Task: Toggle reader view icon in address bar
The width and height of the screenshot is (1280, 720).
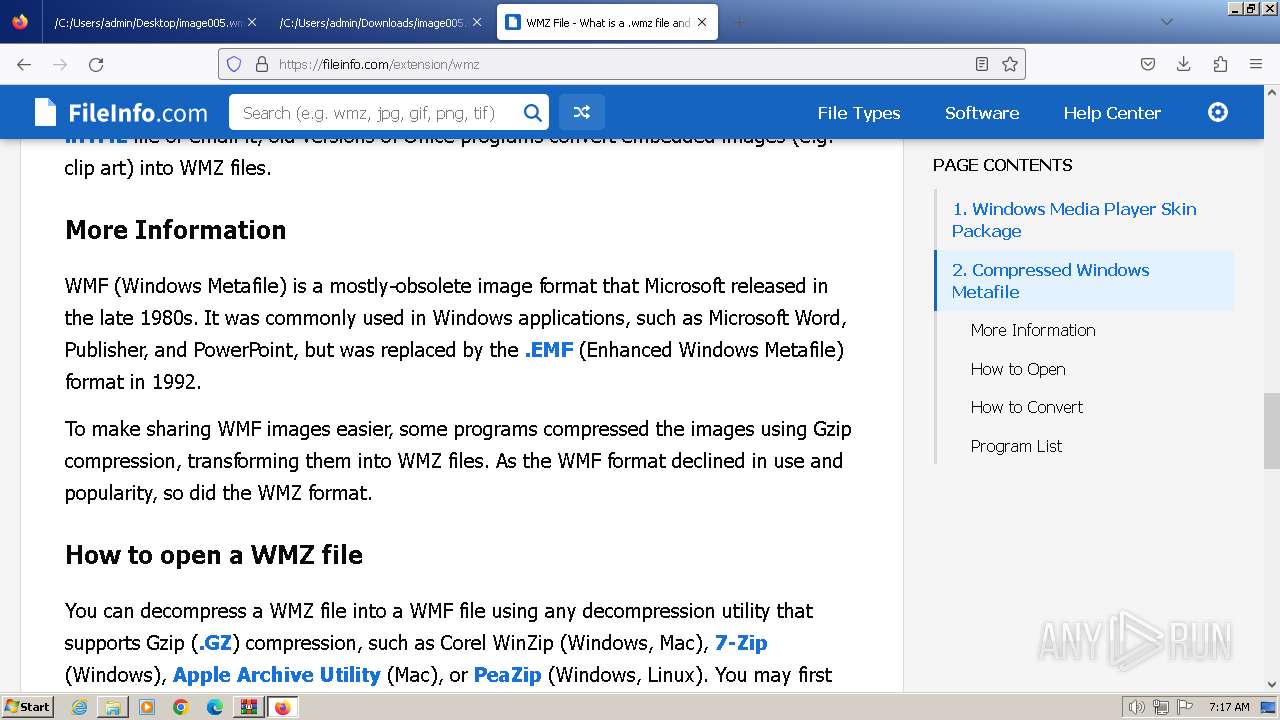Action: (982, 64)
